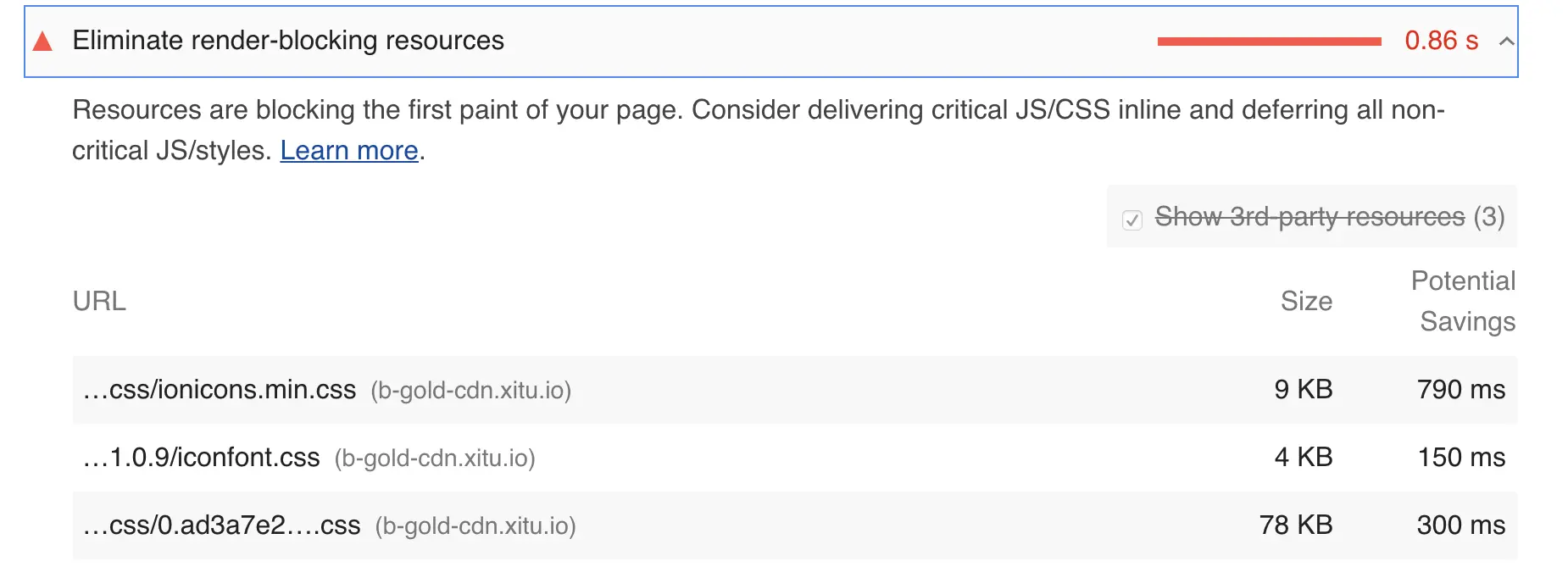The height and width of the screenshot is (578, 1568).
Task: Click the Size column header
Action: [x=1306, y=301]
